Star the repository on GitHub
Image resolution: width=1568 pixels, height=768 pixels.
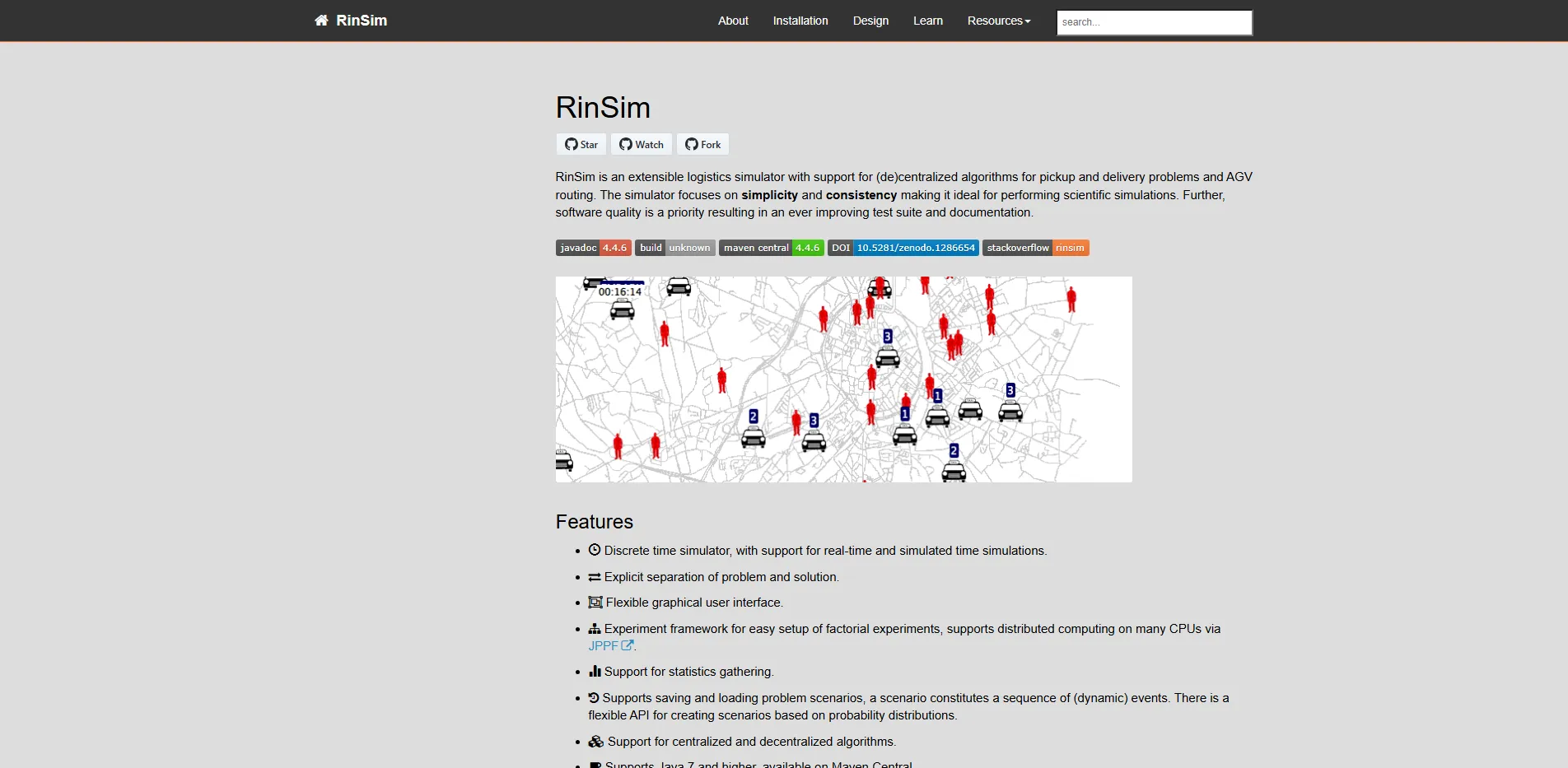[x=581, y=144]
